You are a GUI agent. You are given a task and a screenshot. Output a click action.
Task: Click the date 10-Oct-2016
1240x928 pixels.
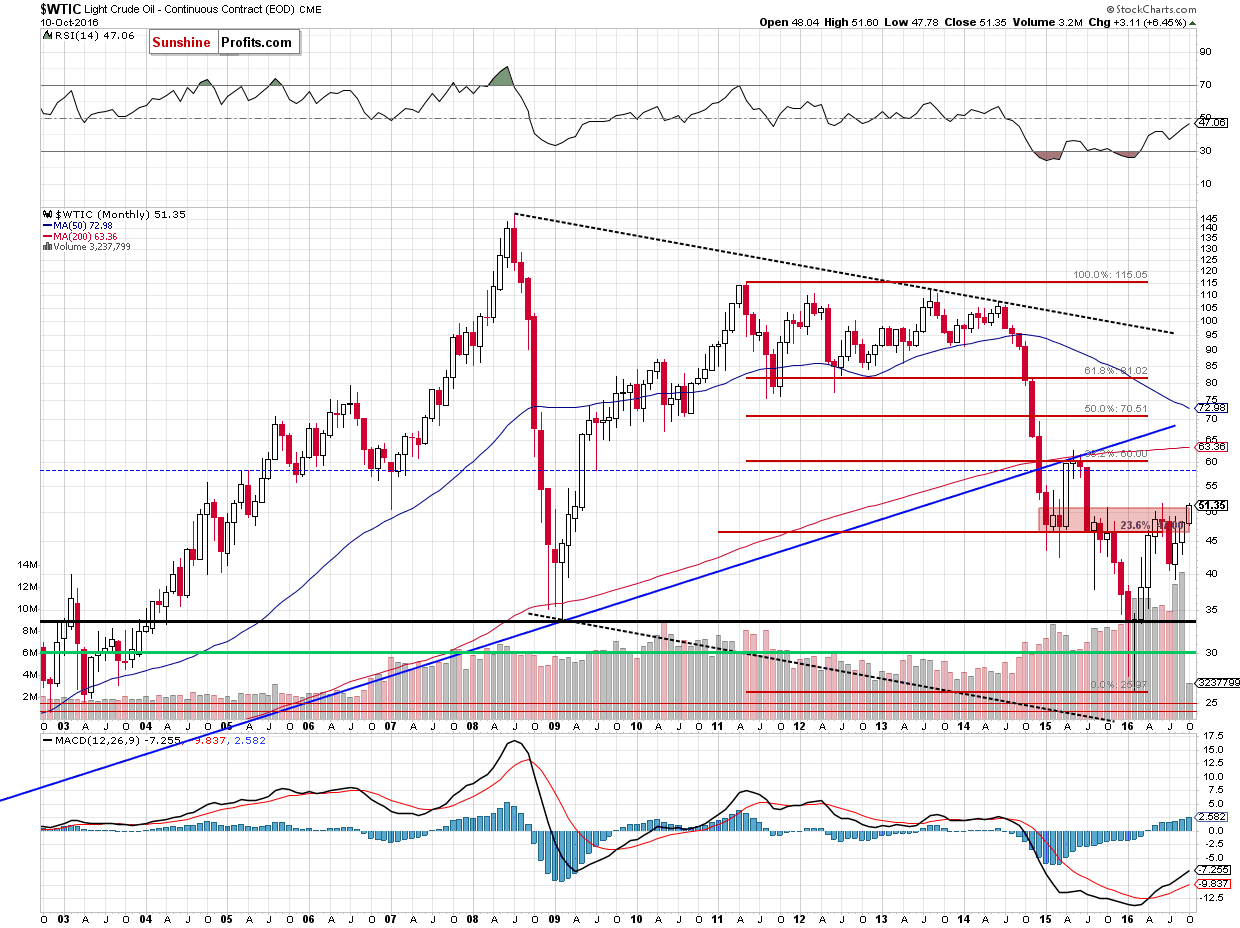pyautogui.click(x=69, y=21)
